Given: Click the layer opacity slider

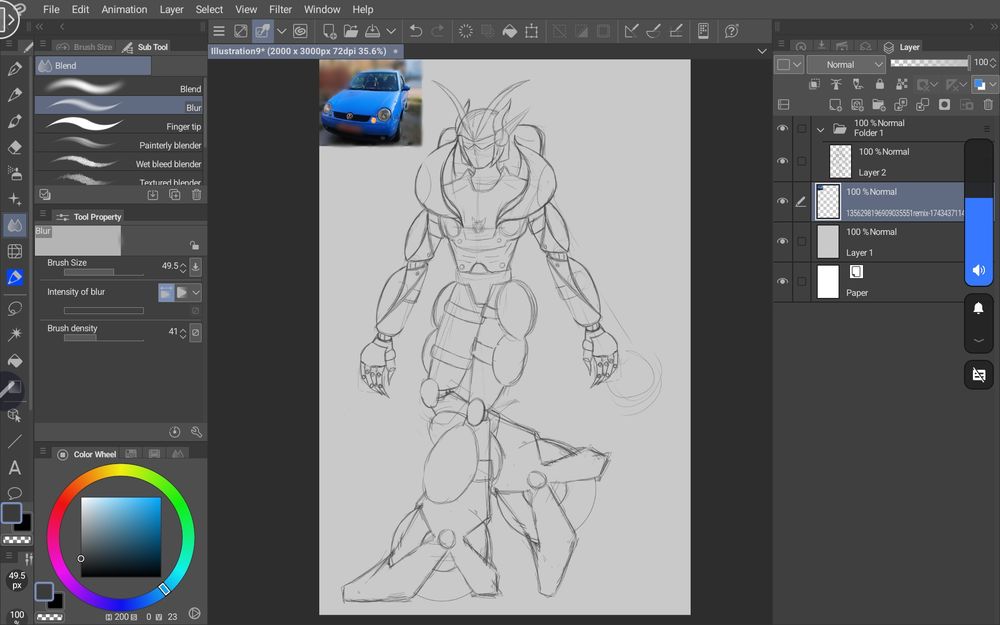Looking at the screenshot, I should point(929,62).
